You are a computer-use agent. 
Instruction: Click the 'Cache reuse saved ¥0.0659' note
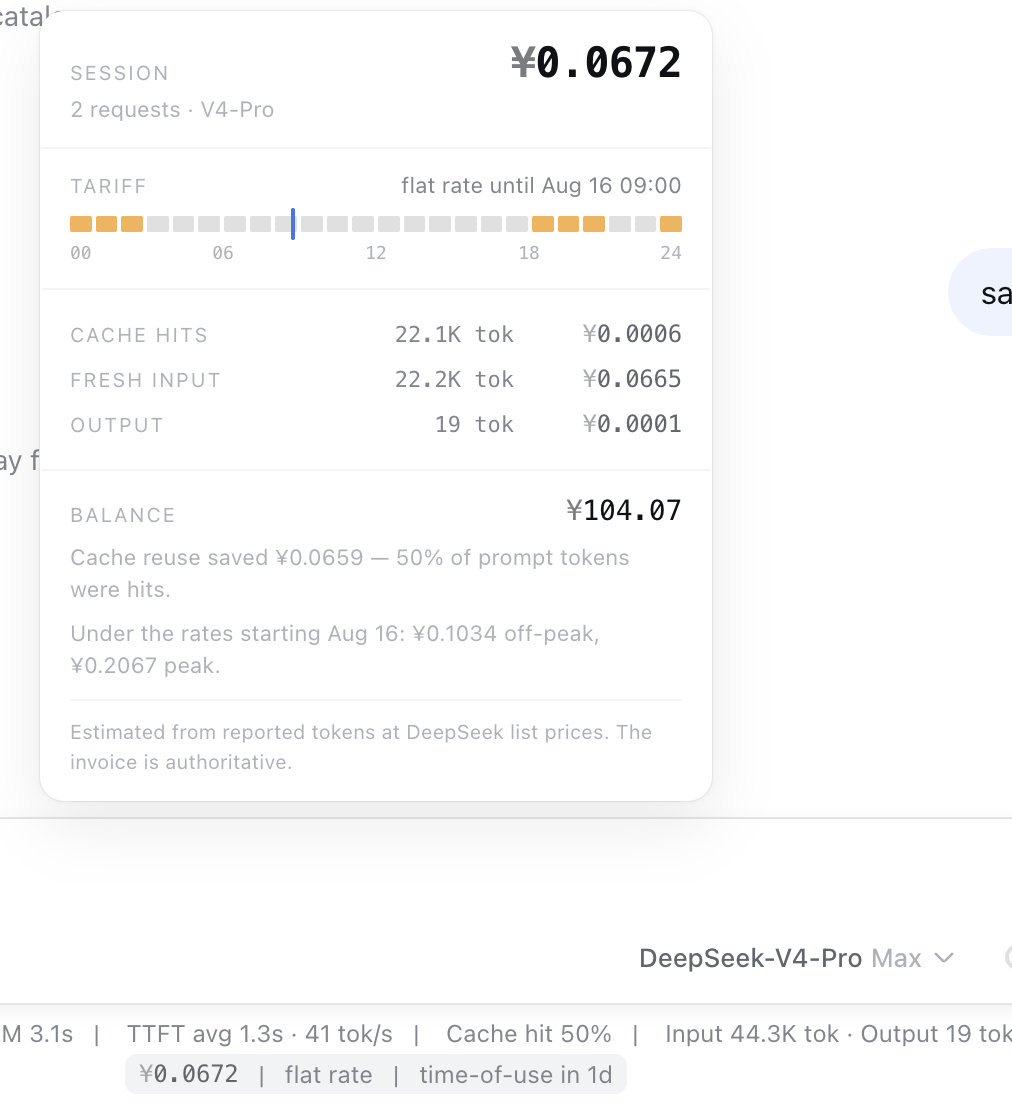click(x=350, y=573)
